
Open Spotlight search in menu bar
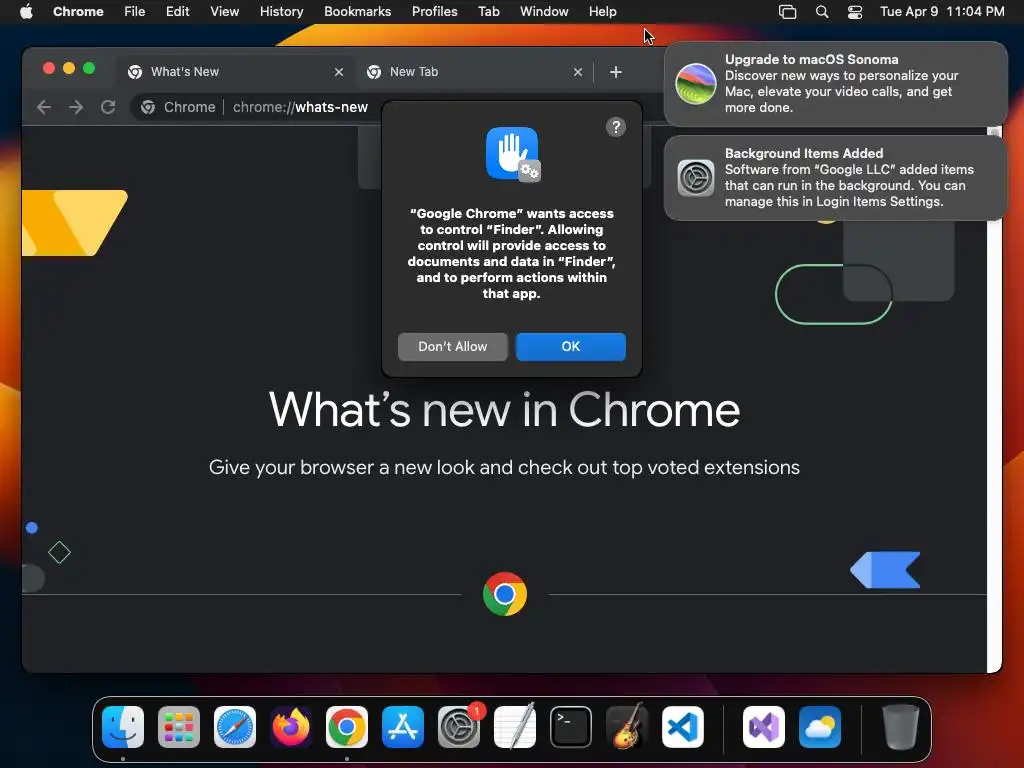point(822,12)
